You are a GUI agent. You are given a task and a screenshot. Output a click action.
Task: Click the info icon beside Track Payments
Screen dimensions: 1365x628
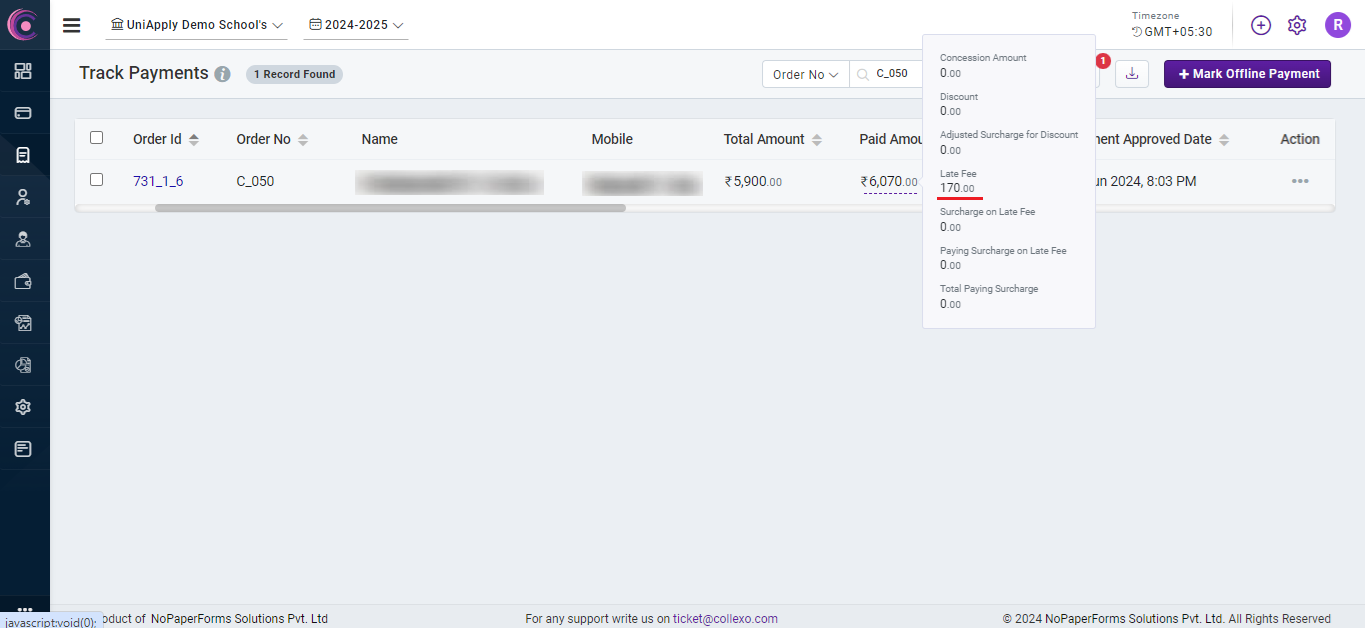[222, 74]
